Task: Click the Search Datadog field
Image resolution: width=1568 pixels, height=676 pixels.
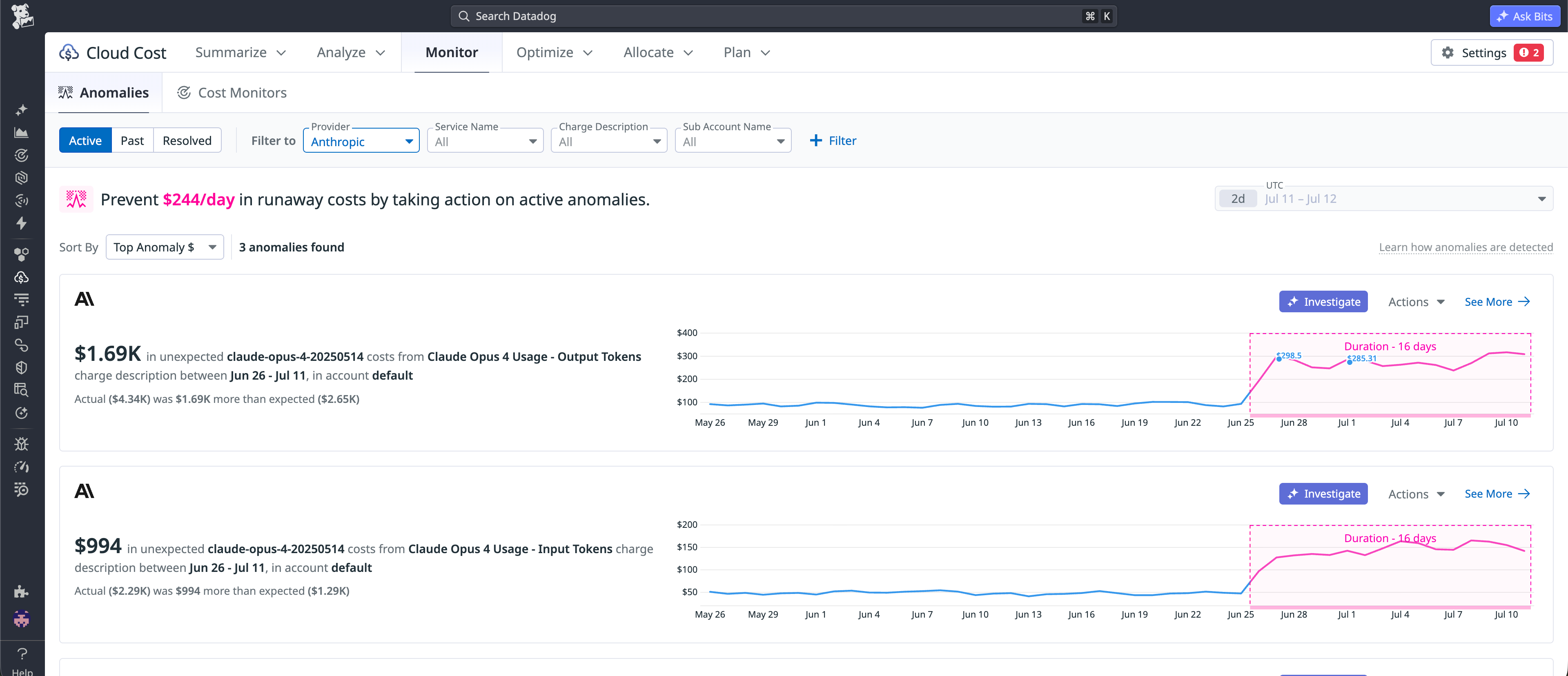Action: point(784,16)
